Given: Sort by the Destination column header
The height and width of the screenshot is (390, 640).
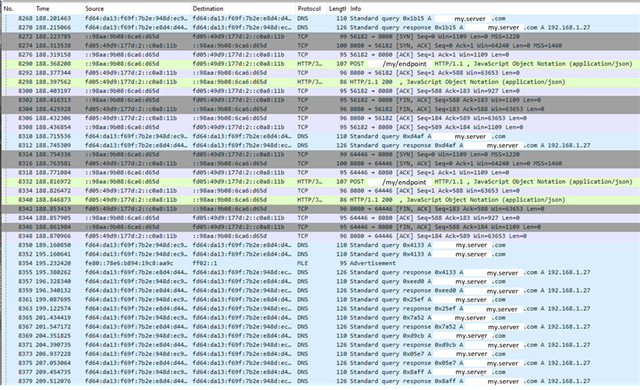Looking at the screenshot, I should [243, 9].
